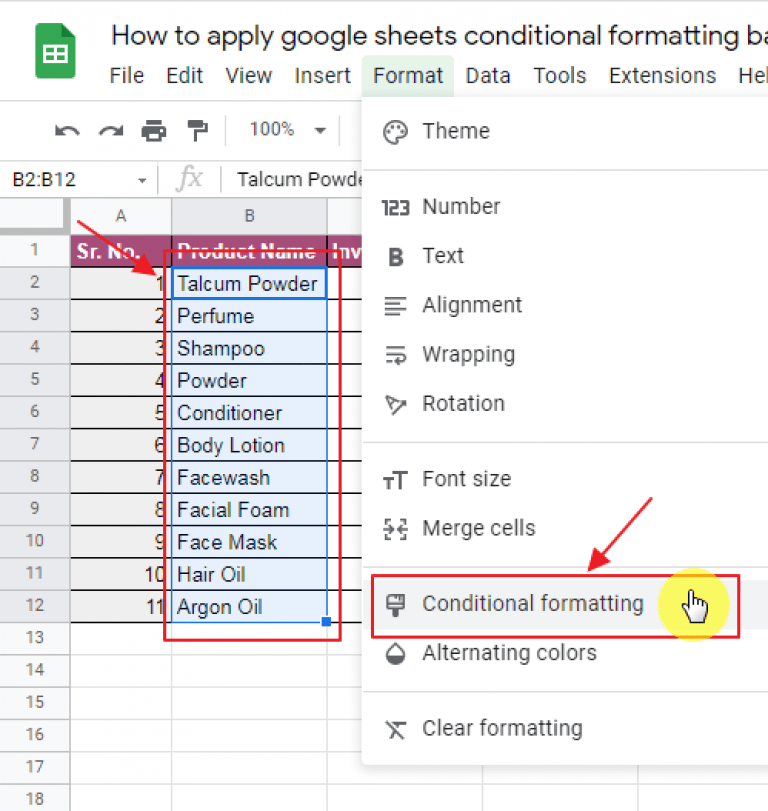Click the Theme palette icon
The height and width of the screenshot is (811, 768).
pyautogui.click(x=395, y=131)
